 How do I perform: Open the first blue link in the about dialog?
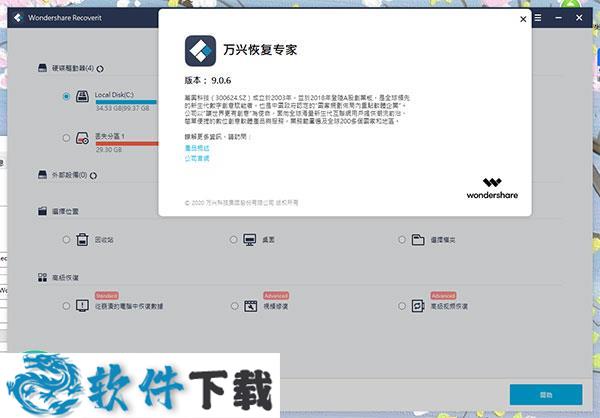pyautogui.click(x=197, y=148)
